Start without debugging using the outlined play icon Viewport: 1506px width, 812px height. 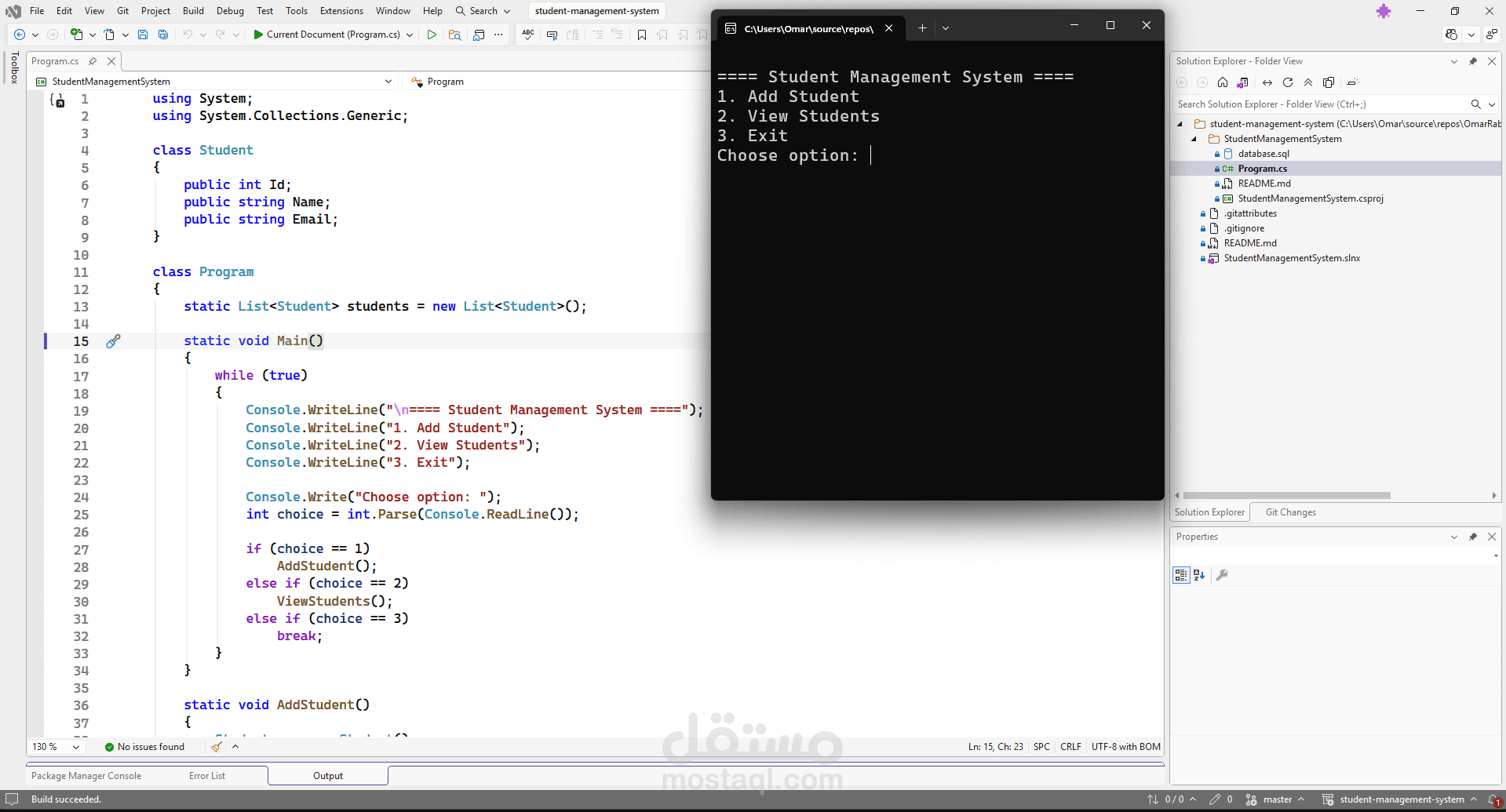432,35
